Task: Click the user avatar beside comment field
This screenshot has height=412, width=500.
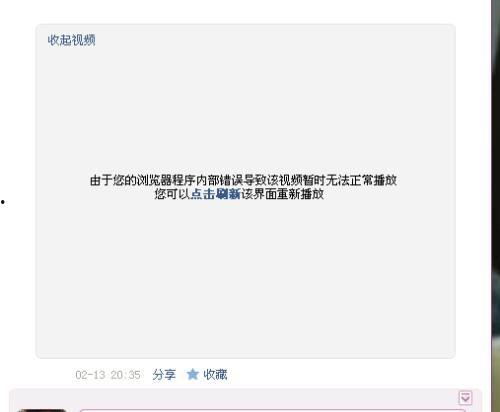Action: tap(42, 410)
